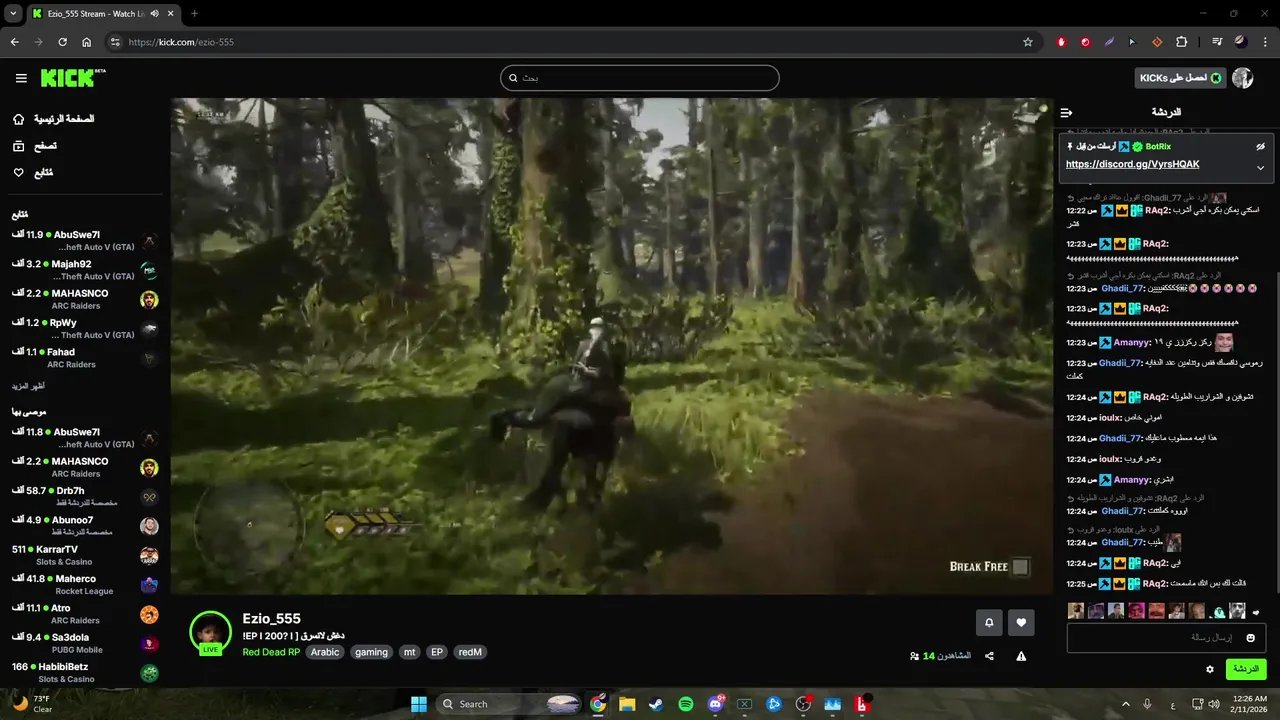
Task: Open the viewers count icon
Action: pos(914,656)
